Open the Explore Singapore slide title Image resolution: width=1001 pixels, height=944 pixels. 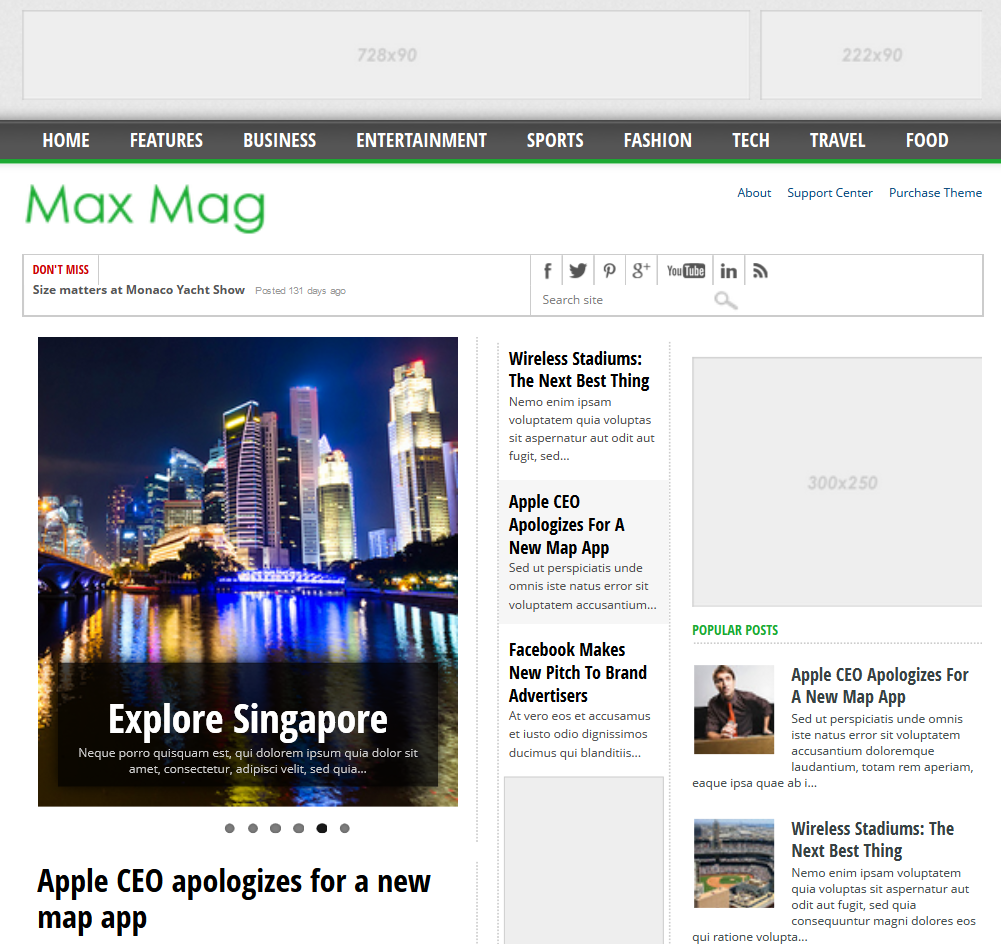tap(248, 719)
